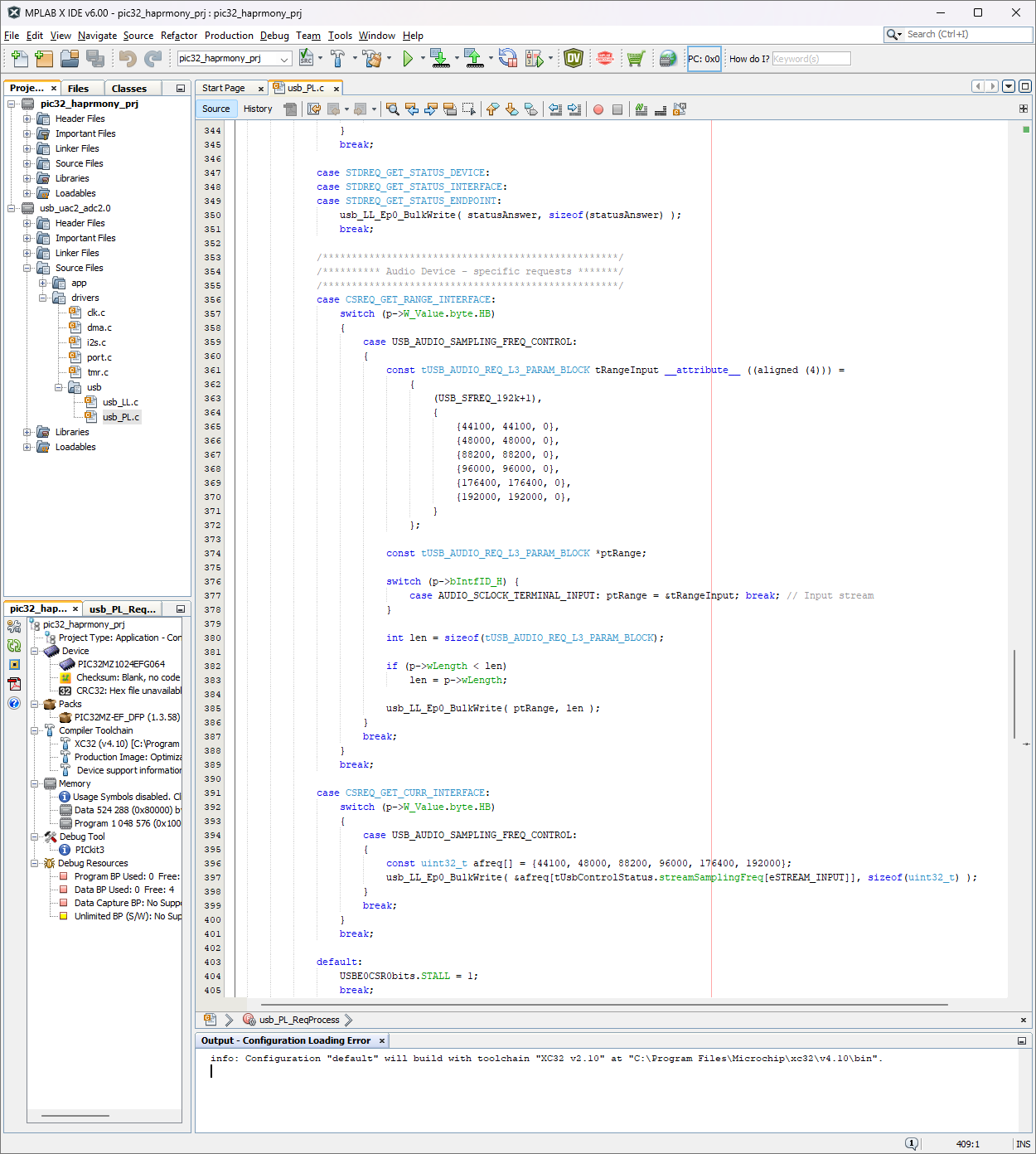1036x1154 pixels.
Task: Click Clean and Build Project icon
Action: pyautogui.click(x=372, y=59)
